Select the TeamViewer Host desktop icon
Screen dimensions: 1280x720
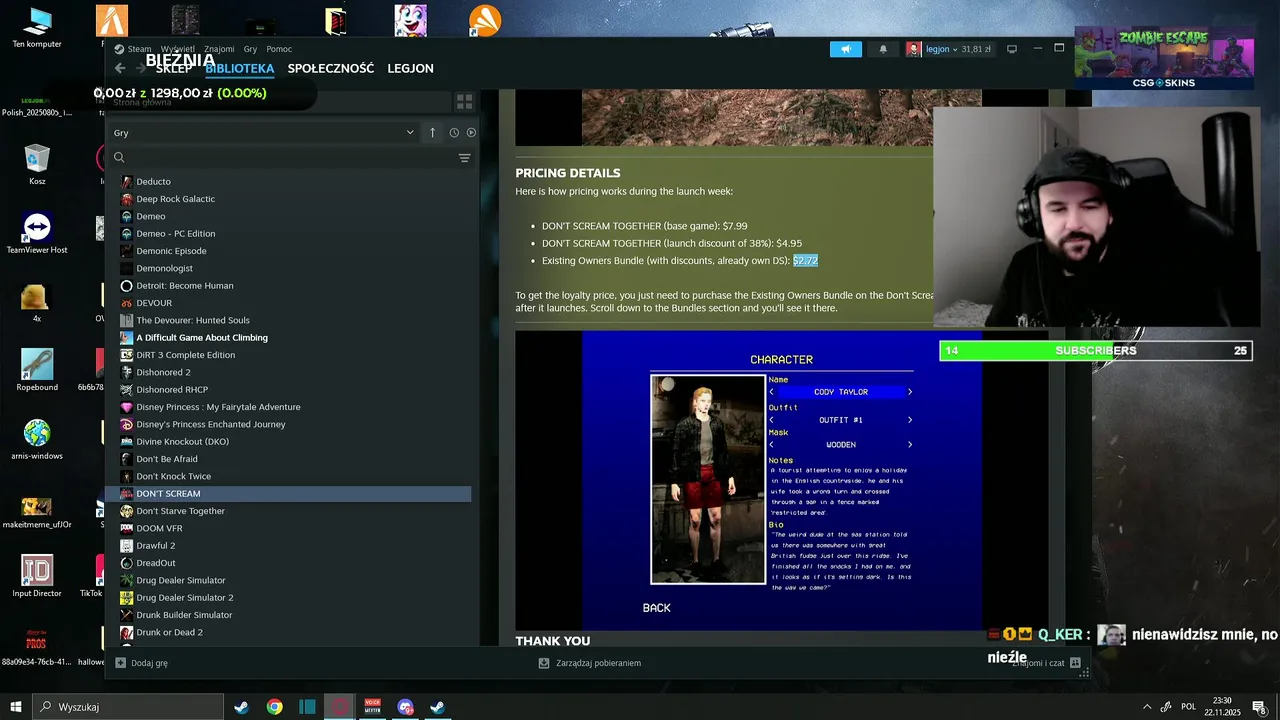coord(37,233)
